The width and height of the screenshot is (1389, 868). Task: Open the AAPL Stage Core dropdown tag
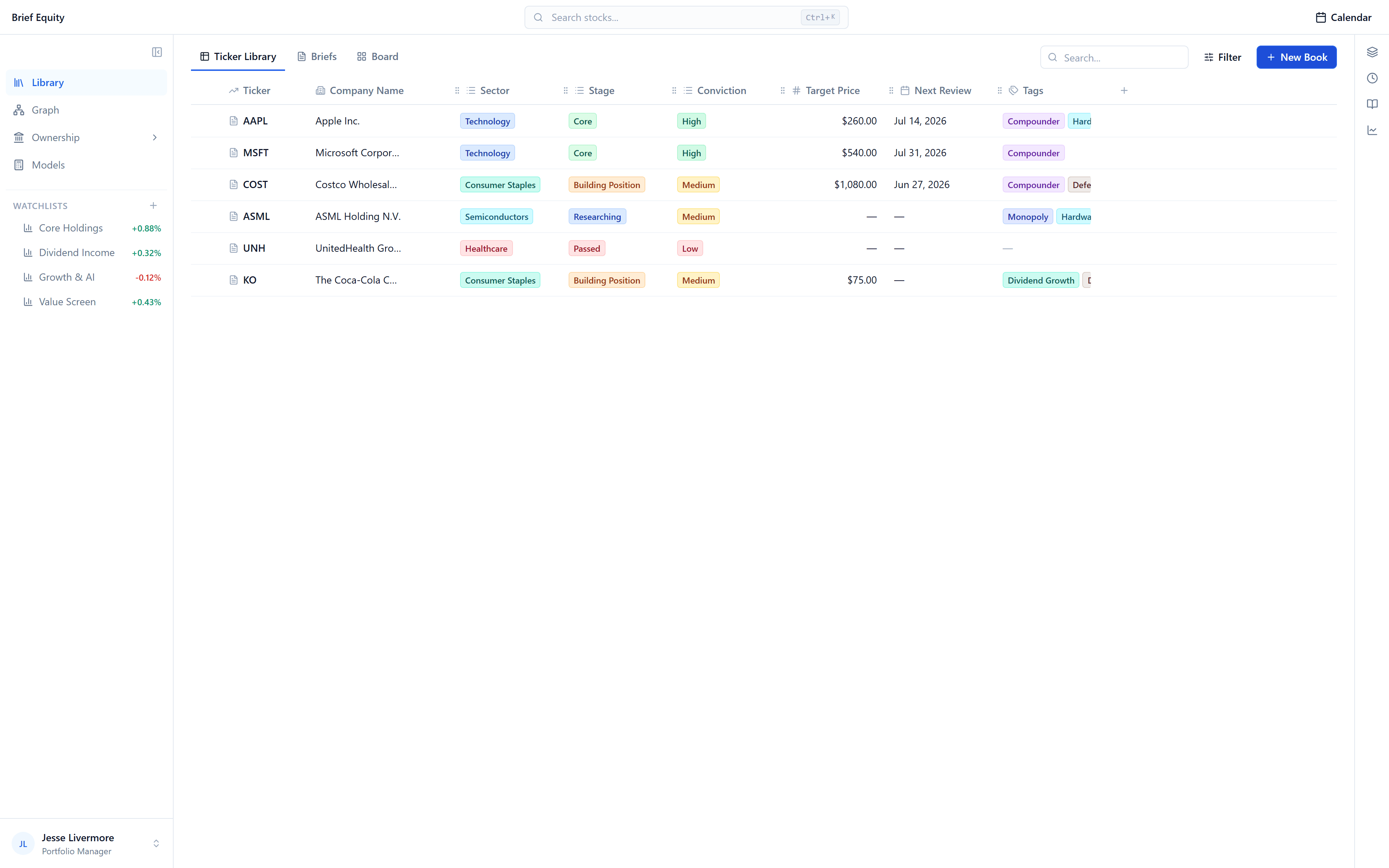point(582,121)
